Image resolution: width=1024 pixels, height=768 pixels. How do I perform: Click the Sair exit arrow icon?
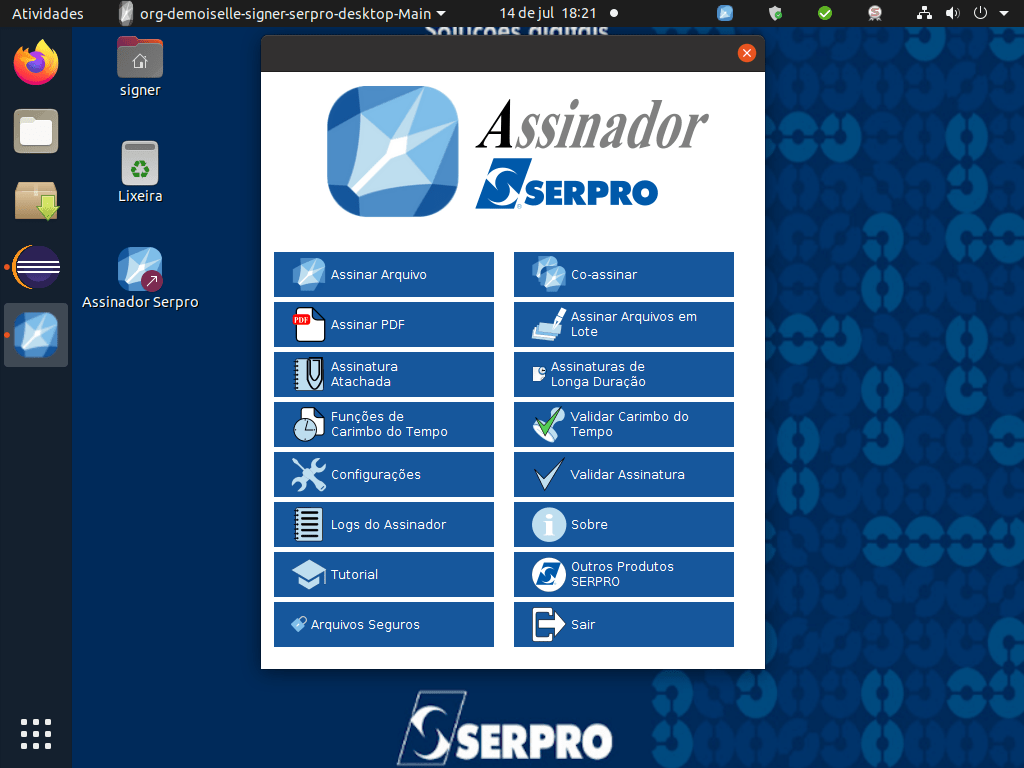pyautogui.click(x=548, y=624)
